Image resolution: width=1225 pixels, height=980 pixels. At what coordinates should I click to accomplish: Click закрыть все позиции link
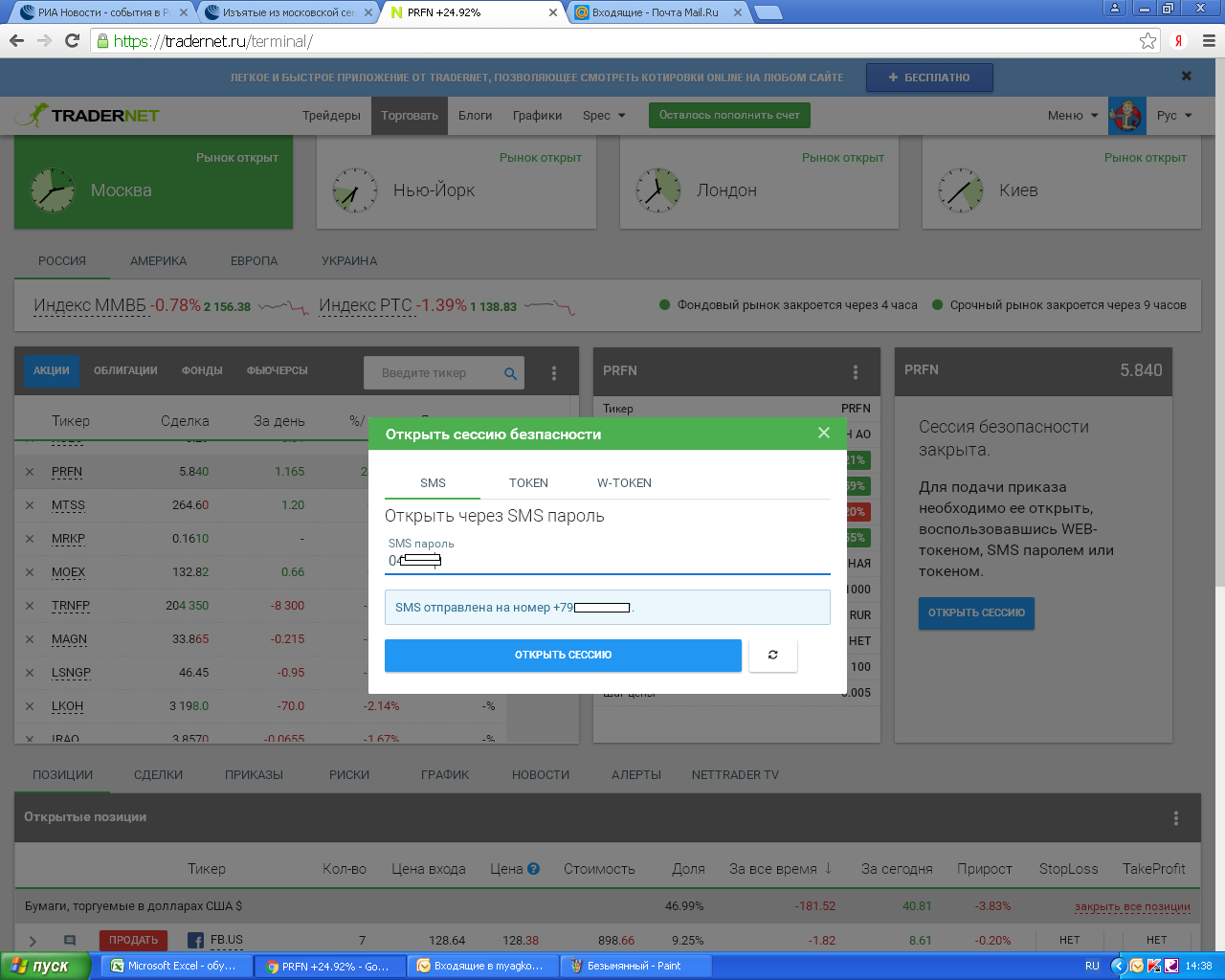tap(1132, 906)
